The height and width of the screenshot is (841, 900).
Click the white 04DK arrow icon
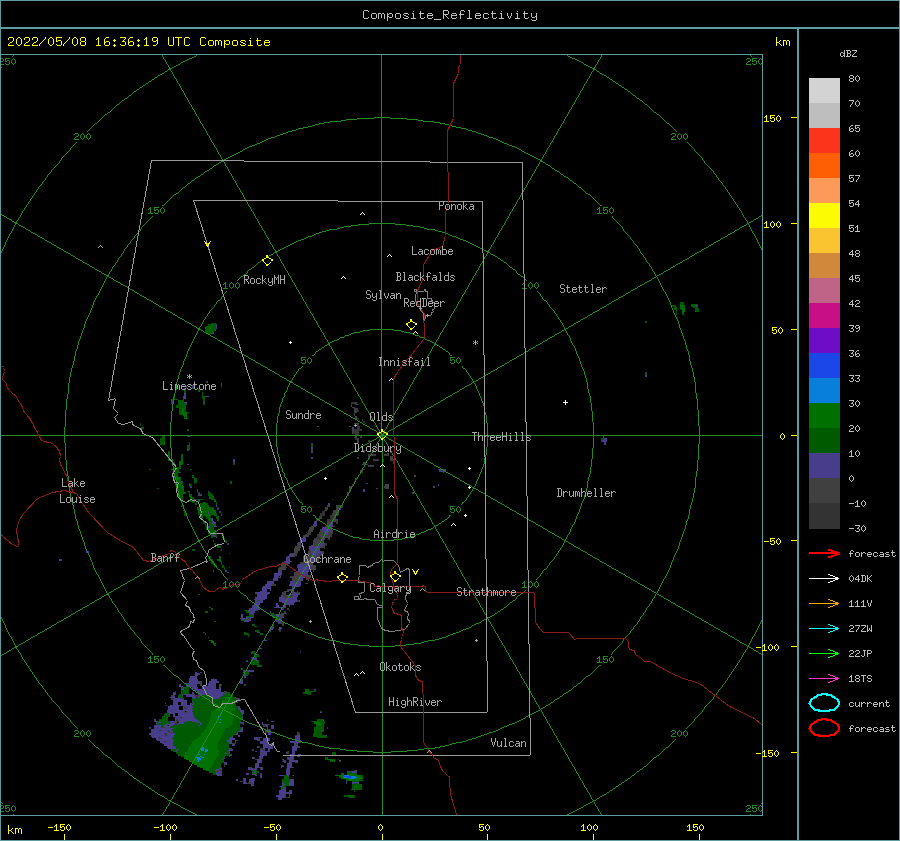tap(824, 579)
